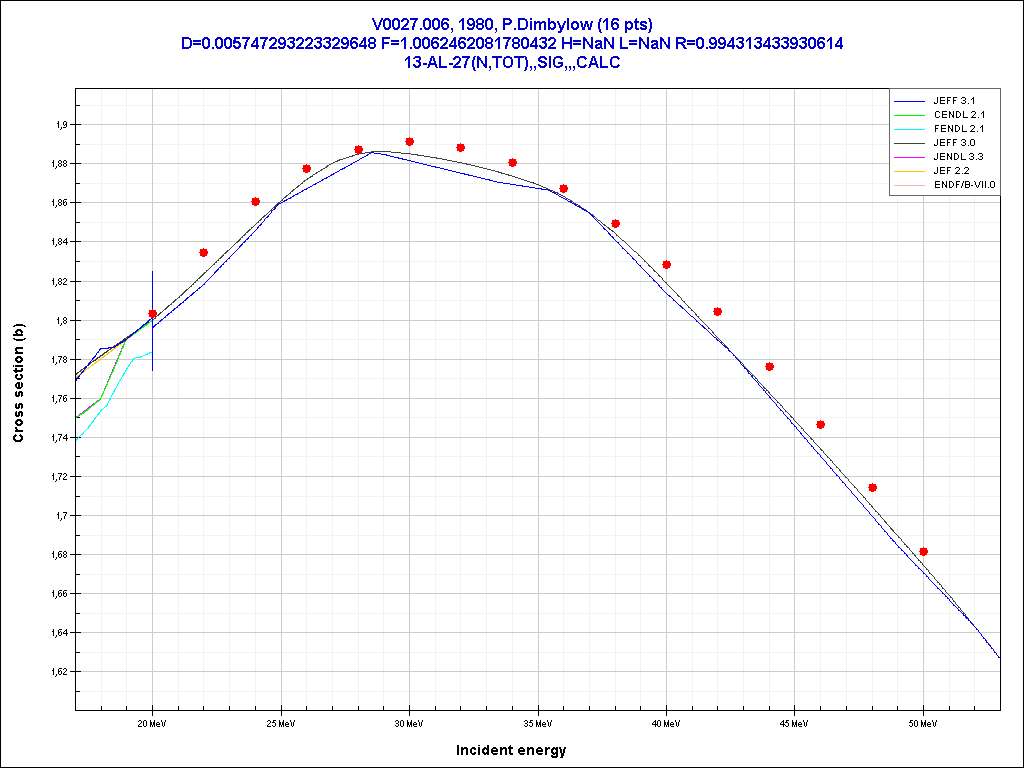Click the chart title "V0027.006, 1980, P.Dimbylow"
This screenshot has width=1024, height=768.
(511, 25)
